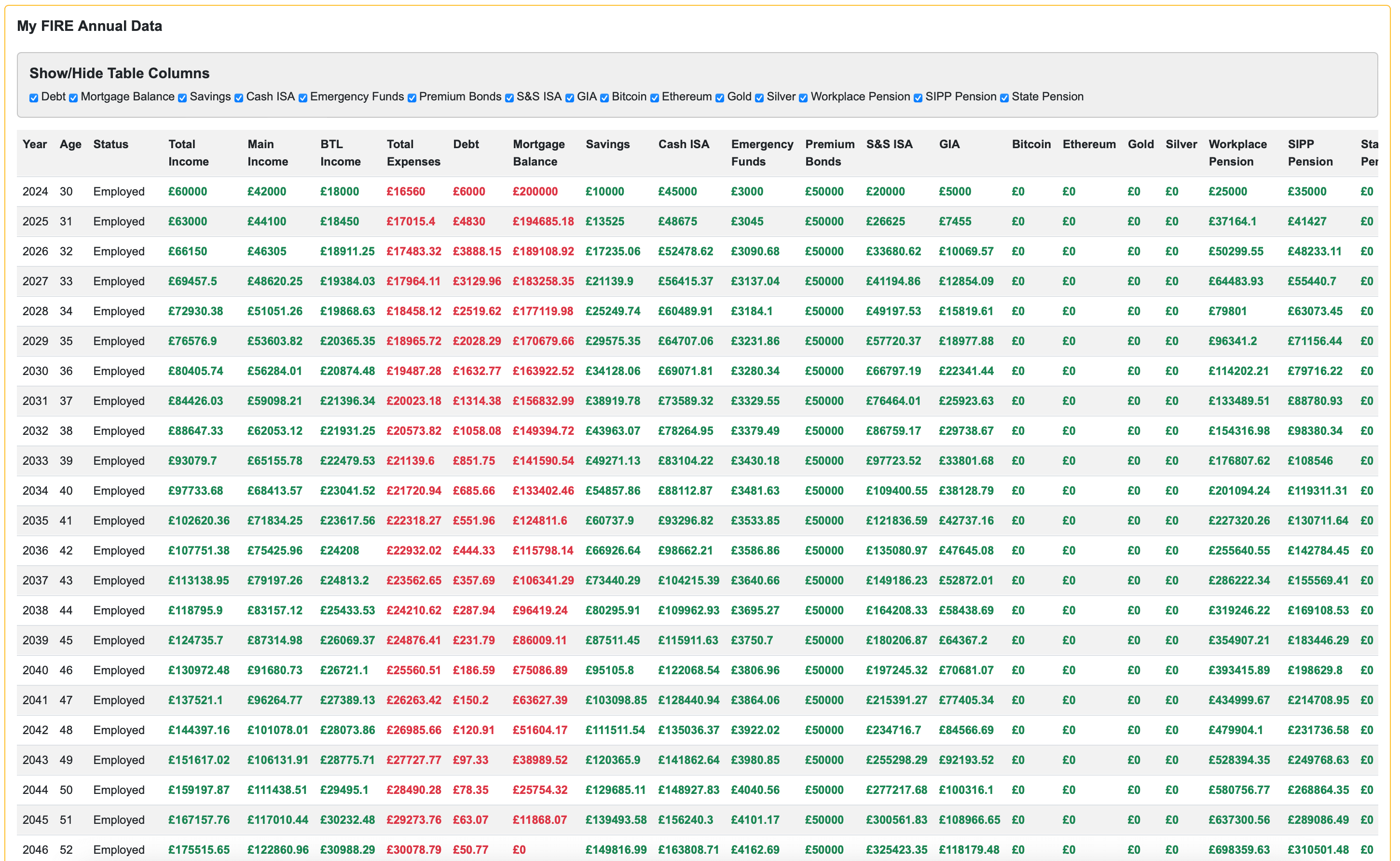
Task: Toggle the Gold column checkbox
Action: point(720,98)
